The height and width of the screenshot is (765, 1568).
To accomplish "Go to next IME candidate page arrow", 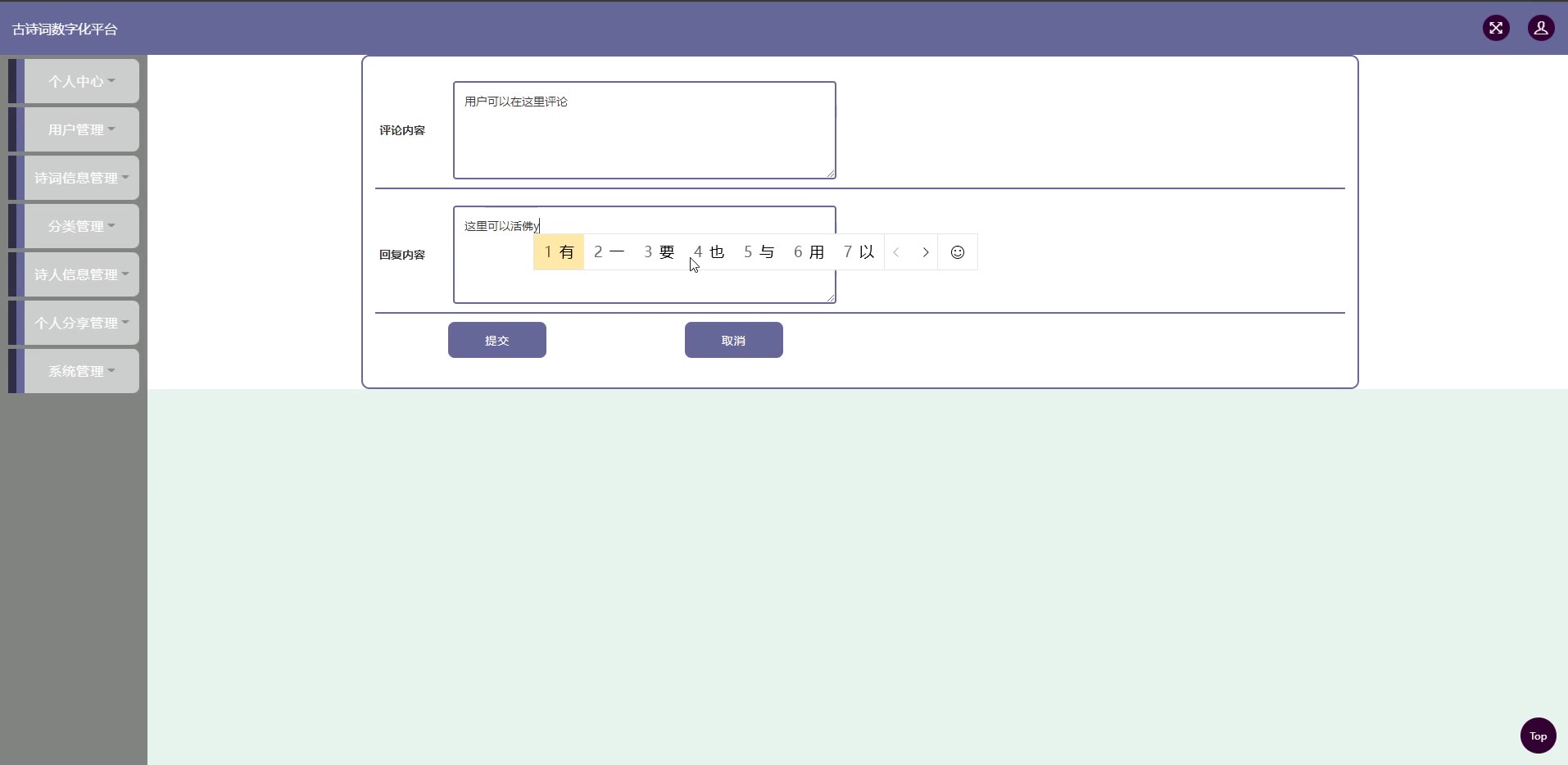I will (926, 252).
